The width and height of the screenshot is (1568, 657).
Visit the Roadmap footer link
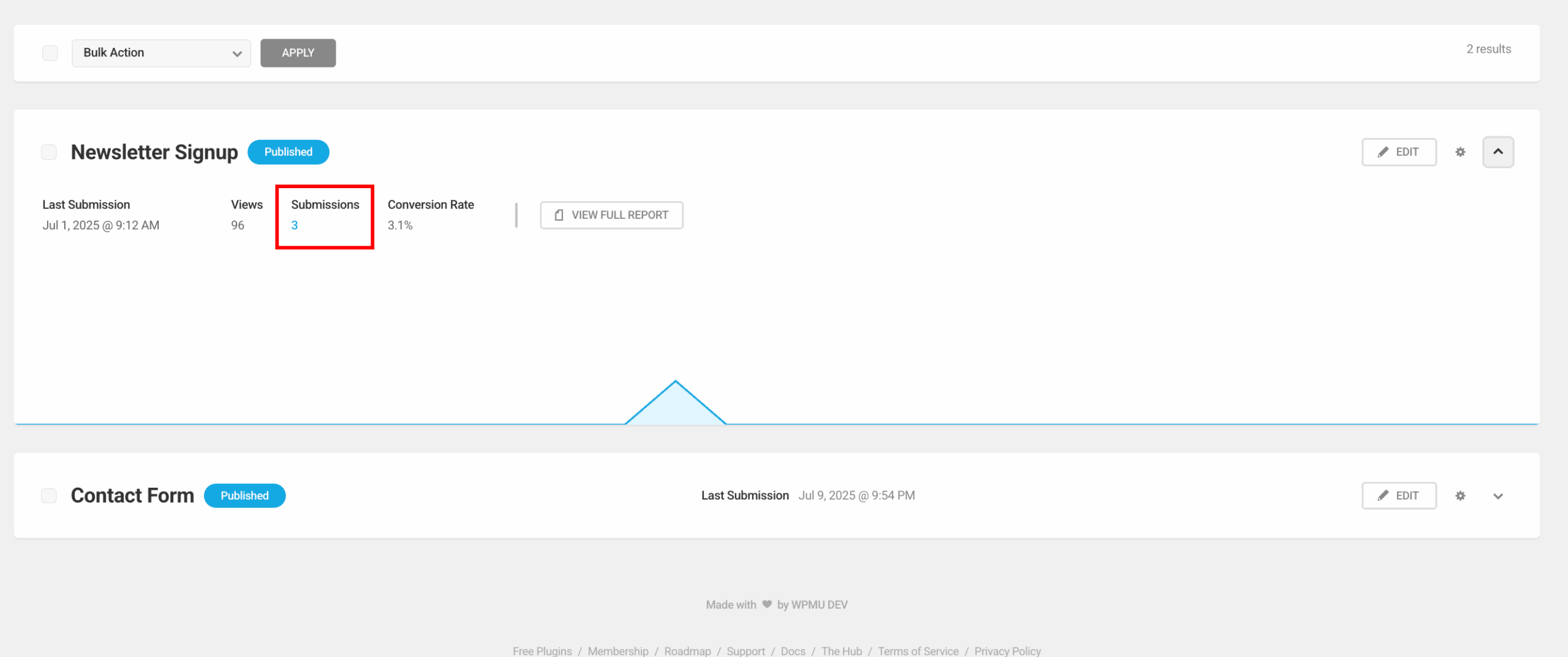687,651
